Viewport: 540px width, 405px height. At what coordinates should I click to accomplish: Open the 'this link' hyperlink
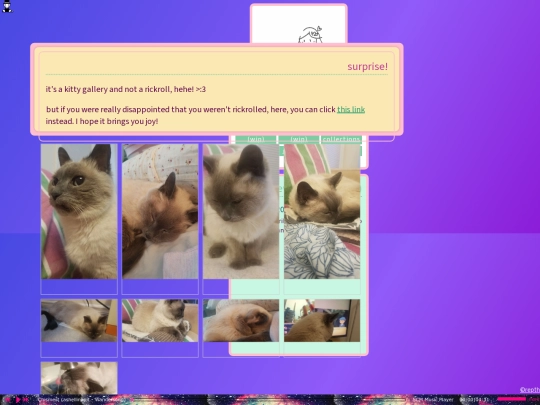coord(351,110)
